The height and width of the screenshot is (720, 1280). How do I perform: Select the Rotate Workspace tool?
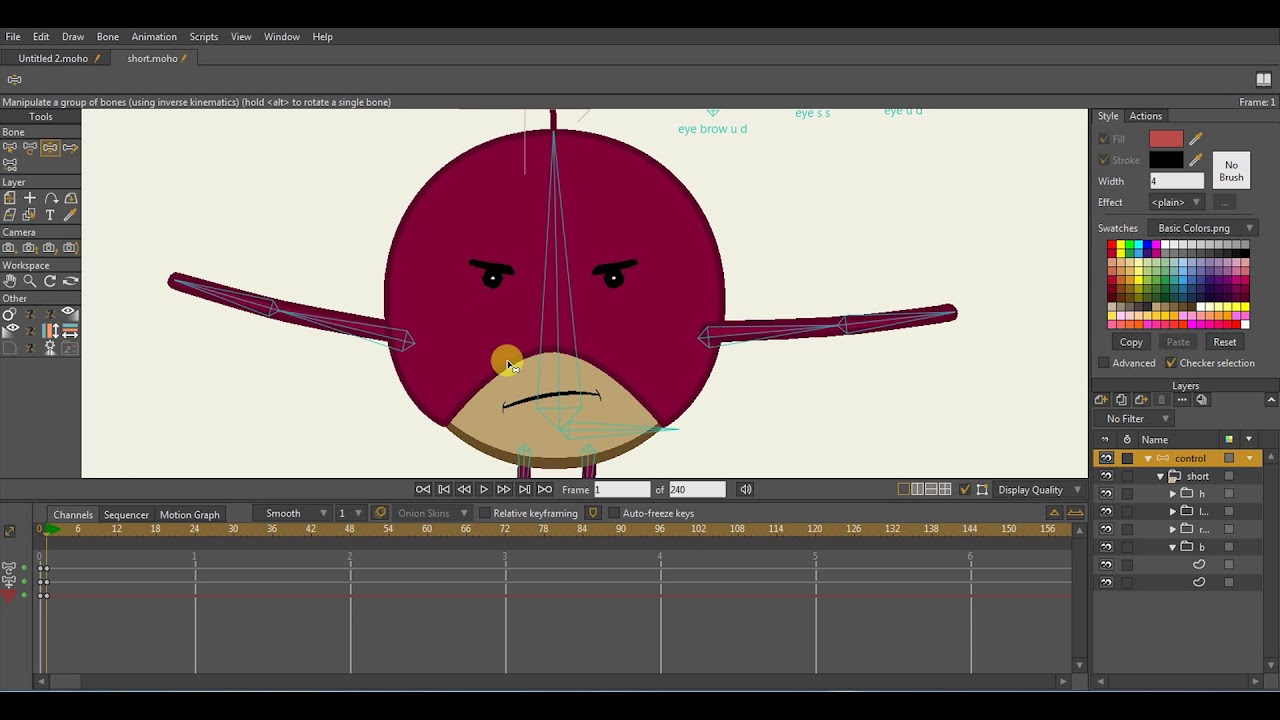point(50,281)
